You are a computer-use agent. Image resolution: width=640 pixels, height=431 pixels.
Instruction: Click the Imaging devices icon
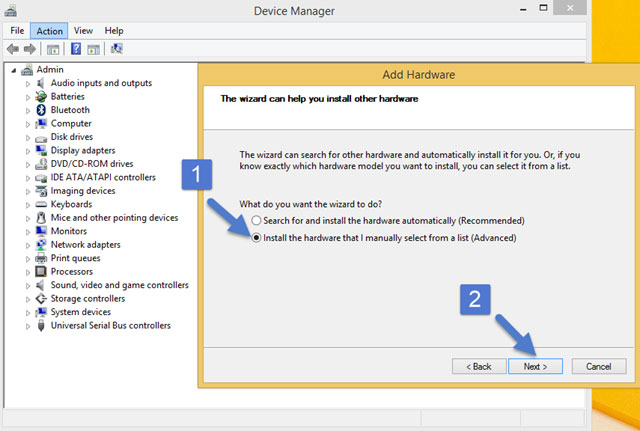pyautogui.click(x=41, y=191)
